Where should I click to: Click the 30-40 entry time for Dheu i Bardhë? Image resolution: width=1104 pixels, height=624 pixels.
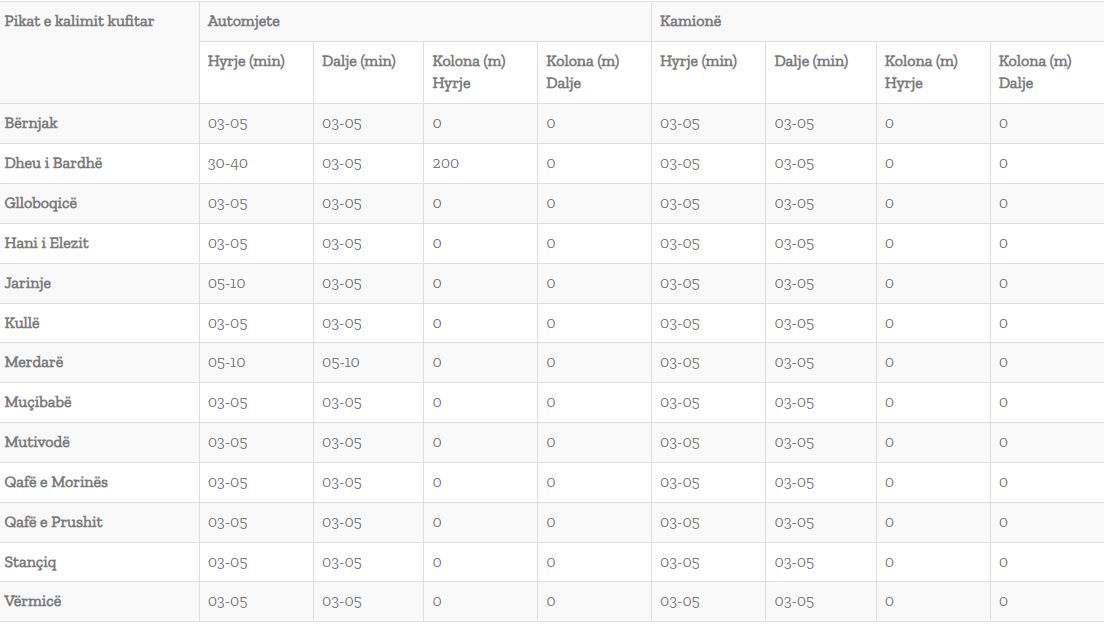pos(227,163)
